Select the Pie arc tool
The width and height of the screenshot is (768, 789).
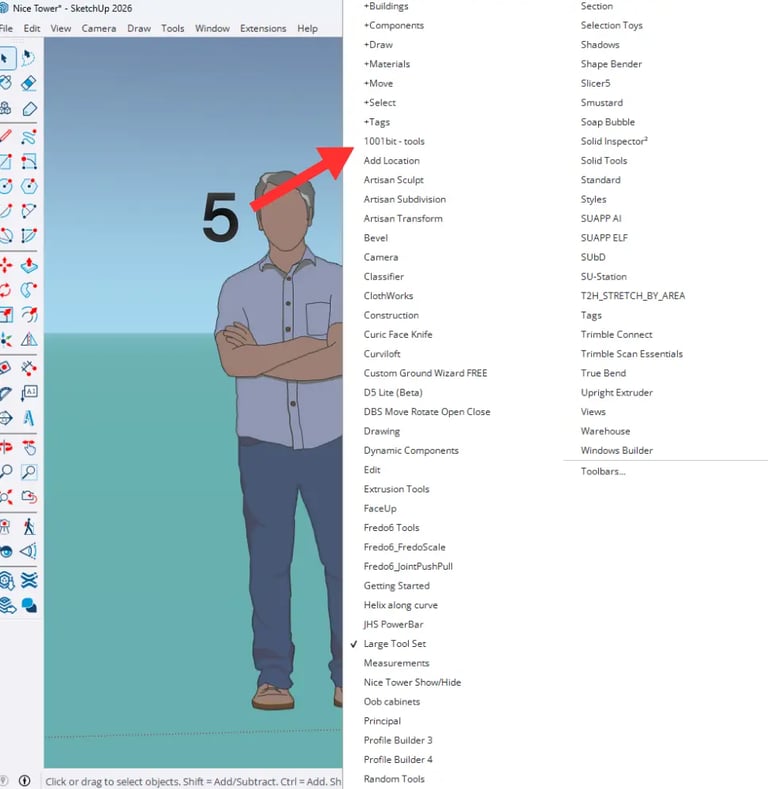(x=29, y=235)
